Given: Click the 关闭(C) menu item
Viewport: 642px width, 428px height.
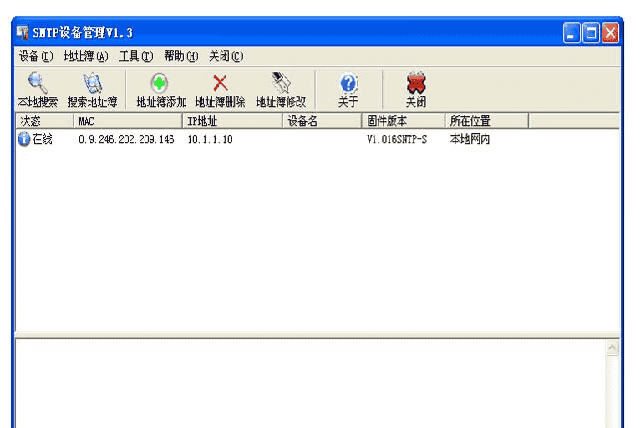Looking at the screenshot, I should pos(225,56).
